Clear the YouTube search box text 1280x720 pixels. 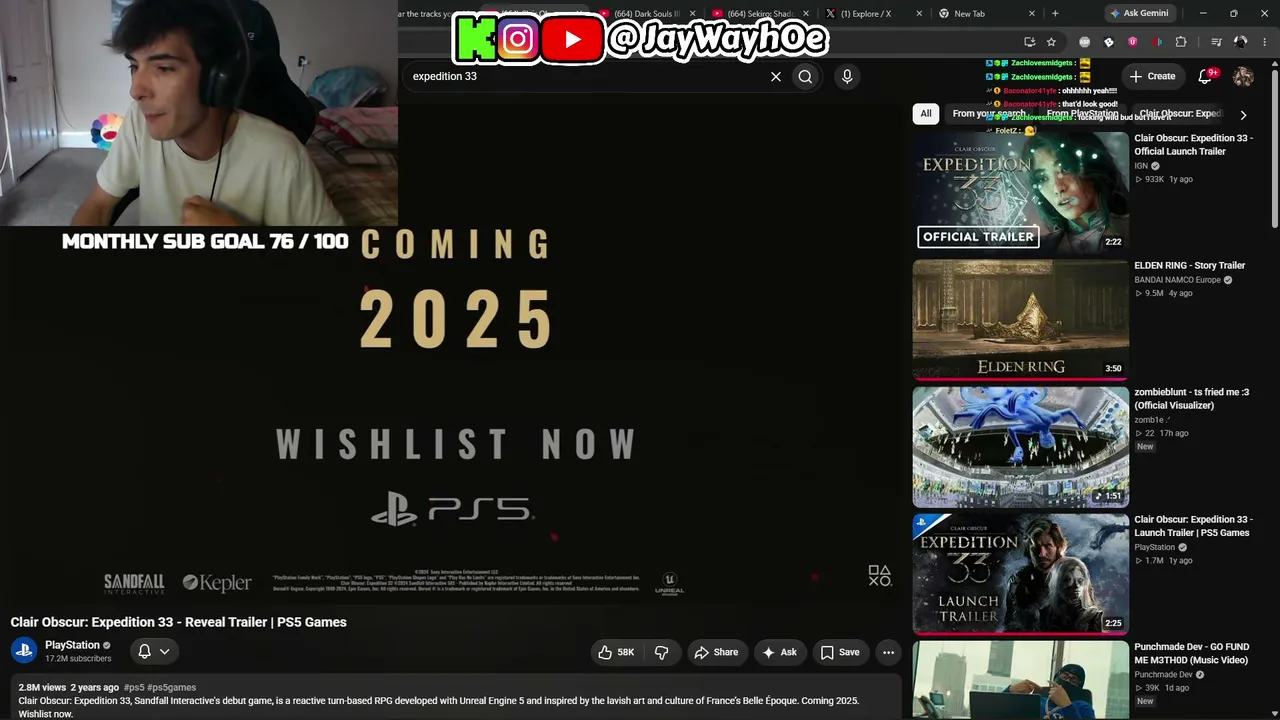pos(775,76)
